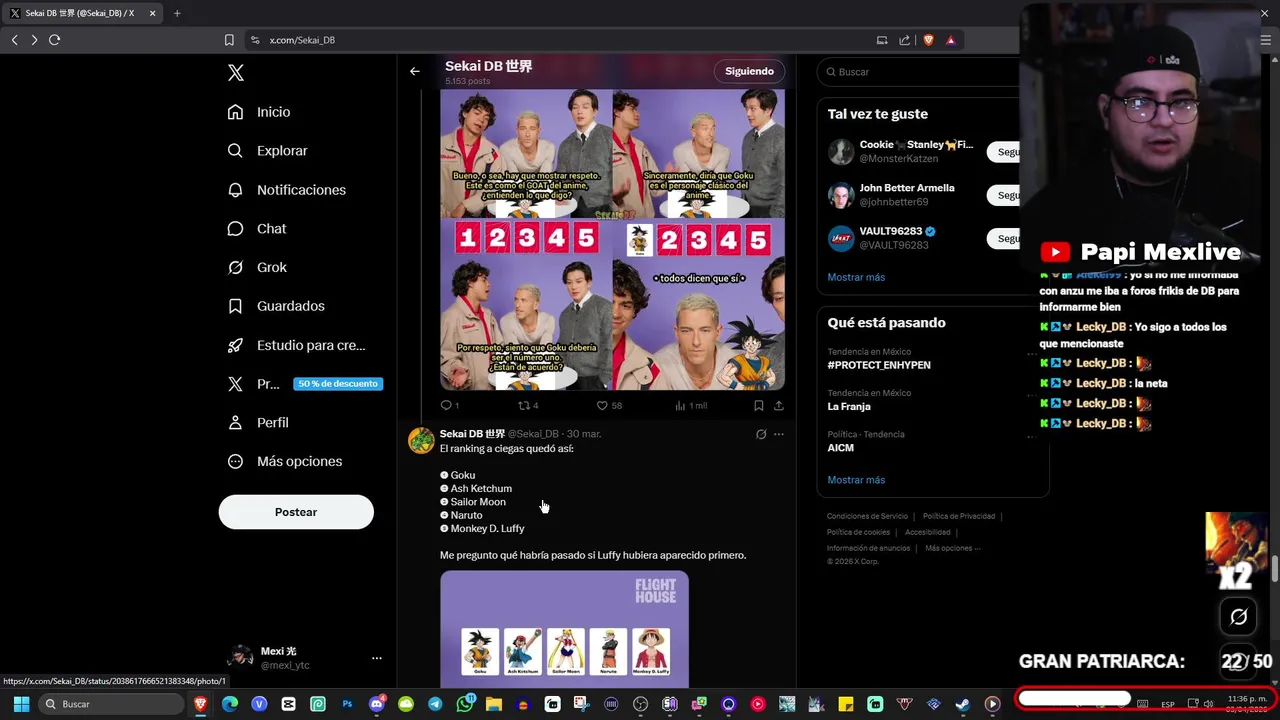Click the Brave Shields lion icon
The width and height of the screenshot is (1280, 720).
928,40
